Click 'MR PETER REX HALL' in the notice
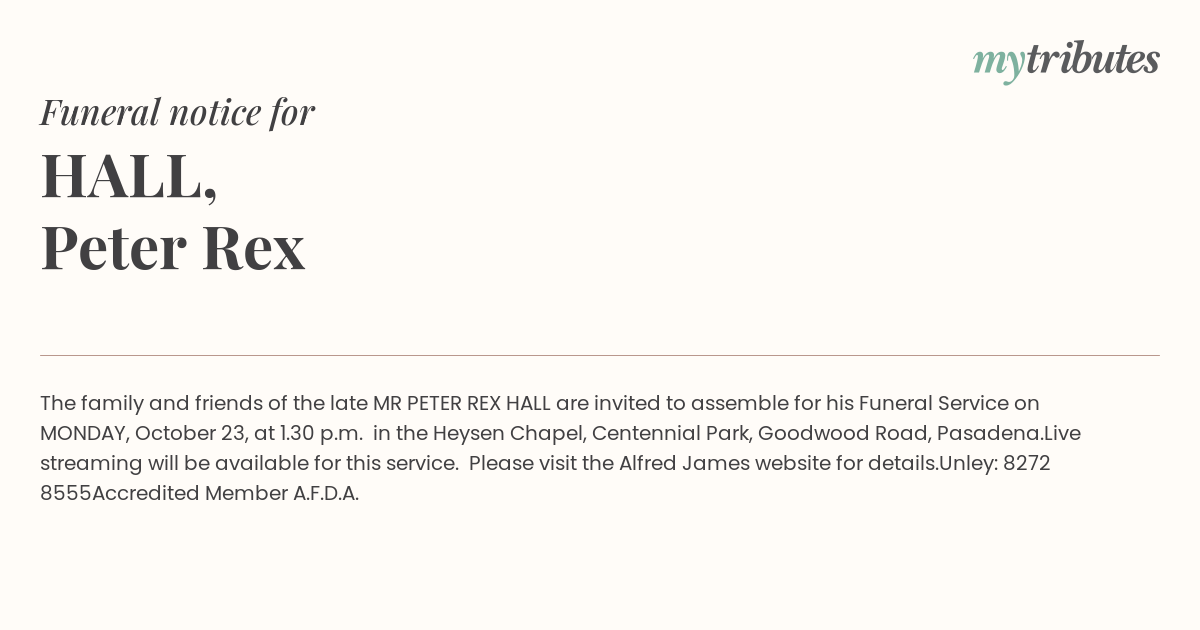The height and width of the screenshot is (630, 1200). (462, 403)
